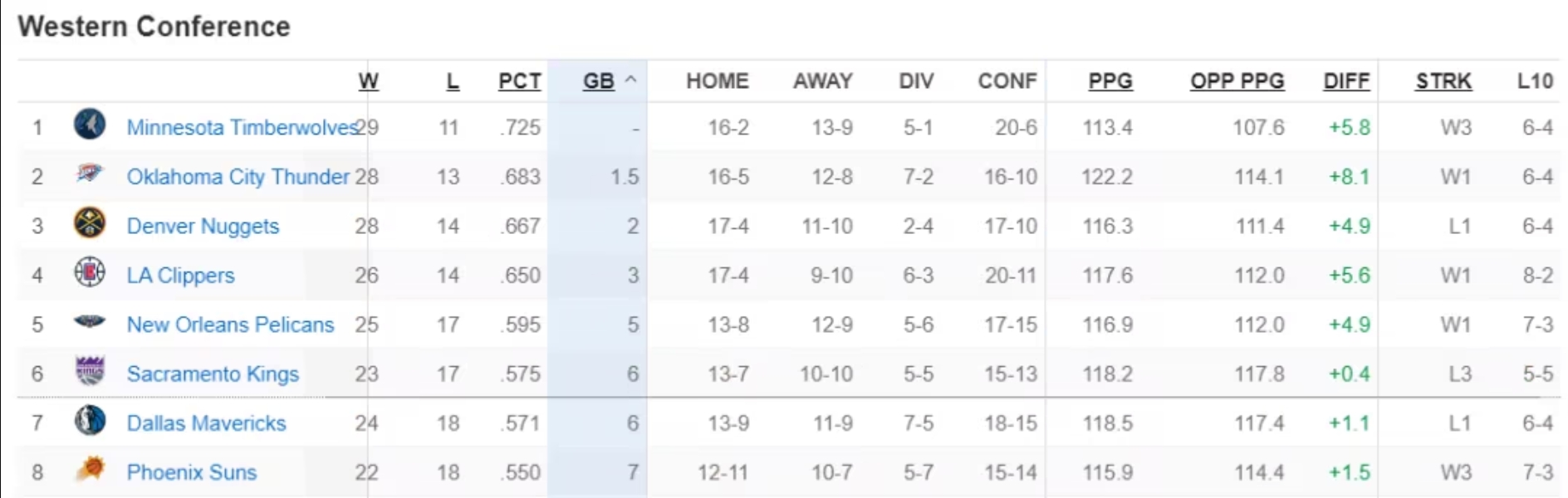1568x498 pixels.
Task: Click the Oklahoma City Thunder logo icon
Action: pos(90,174)
